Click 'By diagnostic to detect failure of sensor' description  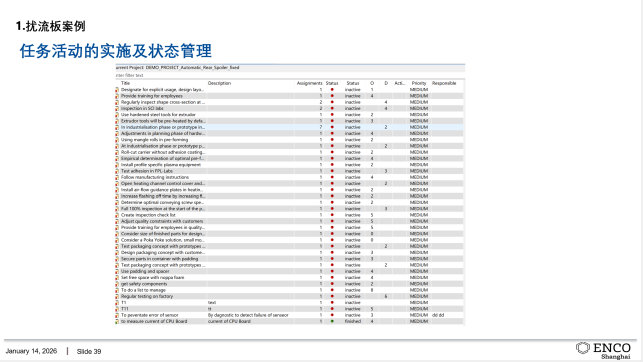248,315
